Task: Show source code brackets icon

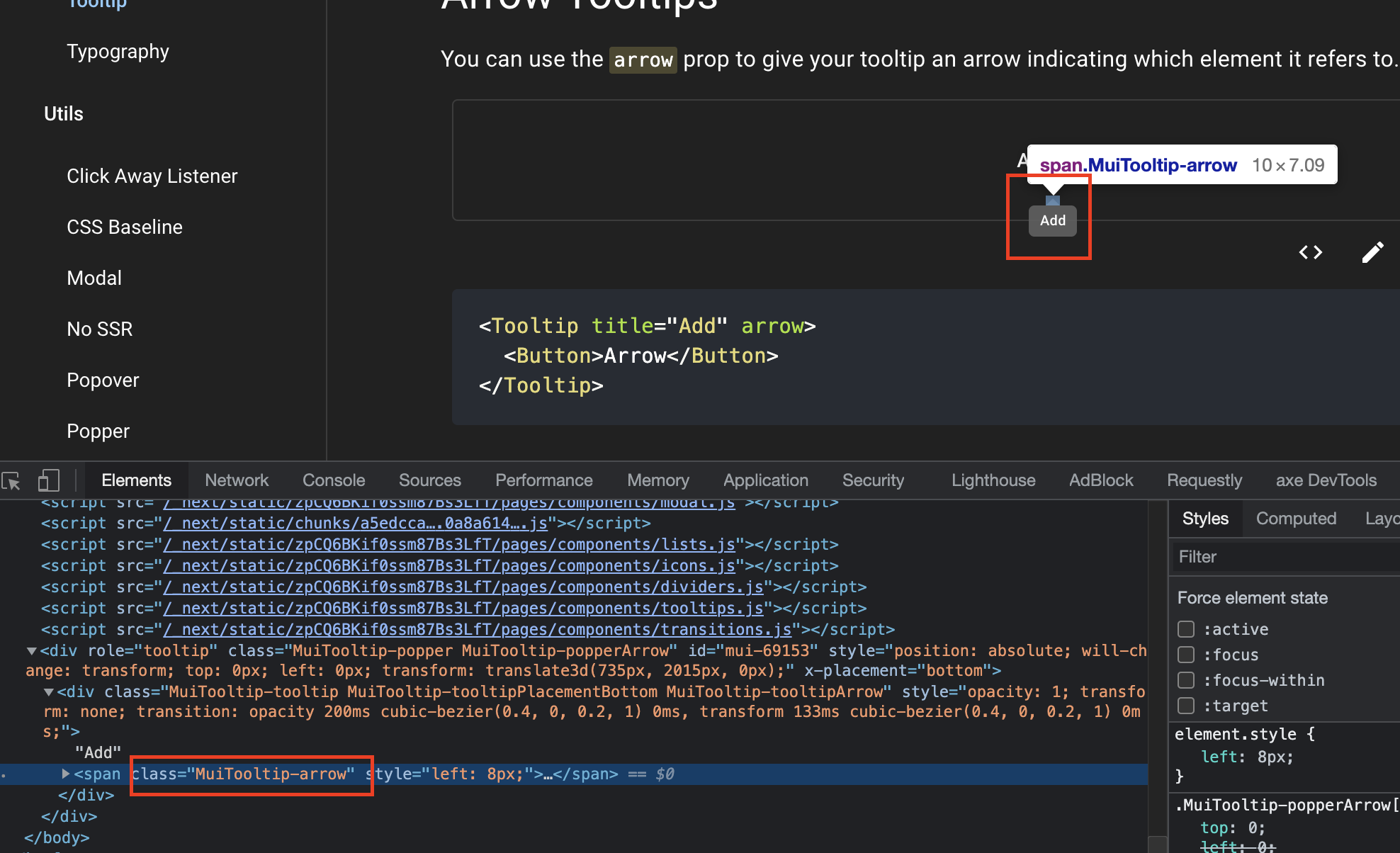Action: click(x=1310, y=252)
